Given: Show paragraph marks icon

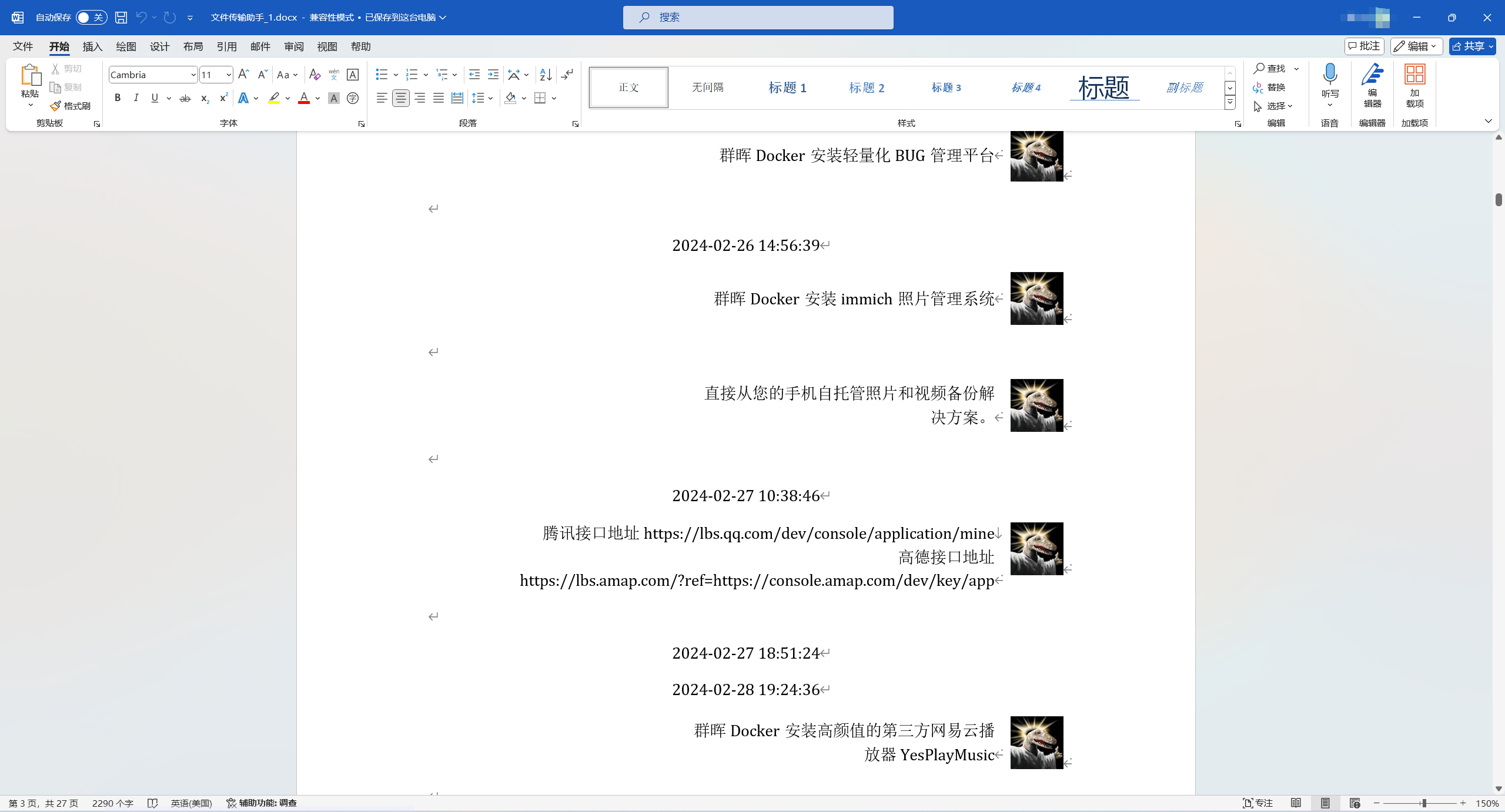Looking at the screenshot, I should 567,75.
